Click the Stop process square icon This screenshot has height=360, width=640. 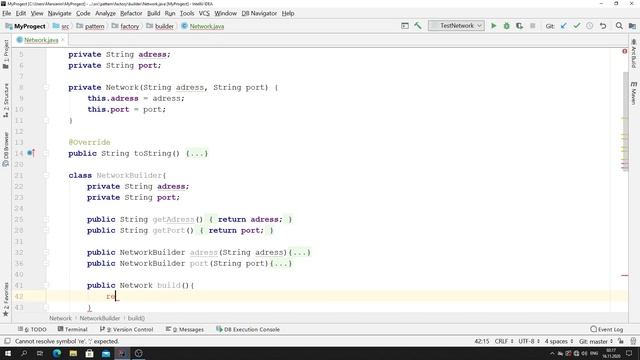coord(533,26)
